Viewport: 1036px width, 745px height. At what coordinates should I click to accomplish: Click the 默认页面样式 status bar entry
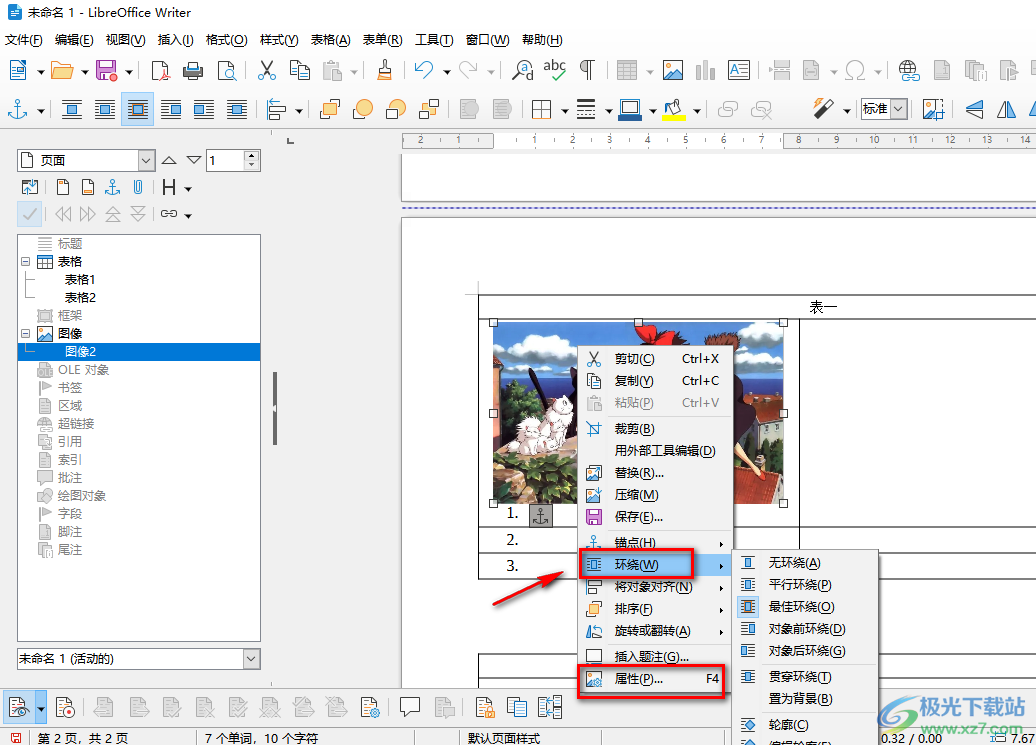504,738
